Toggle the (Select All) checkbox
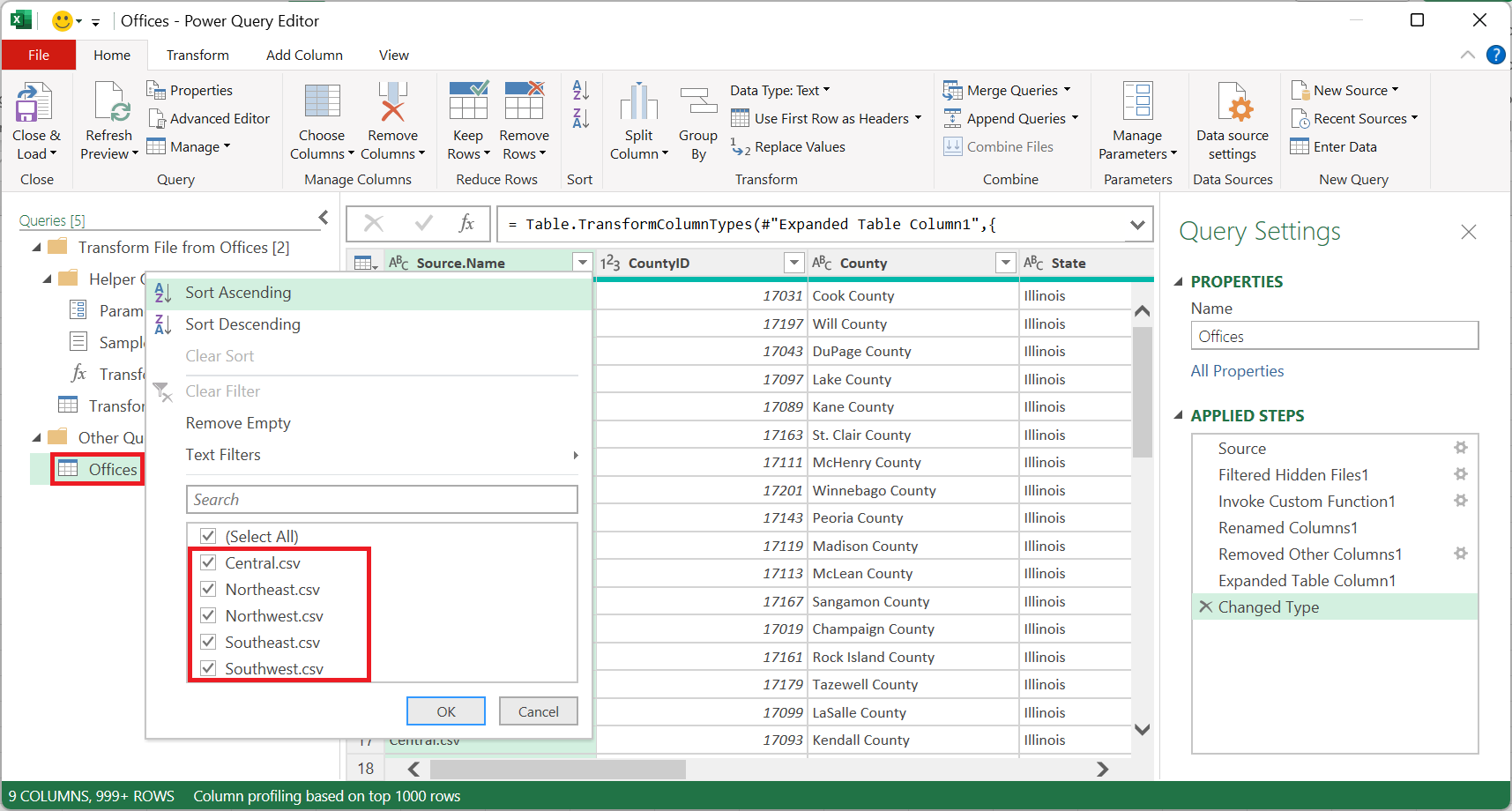The height and width of the screenshot is (811, 1512). click(x=208, y=536)
